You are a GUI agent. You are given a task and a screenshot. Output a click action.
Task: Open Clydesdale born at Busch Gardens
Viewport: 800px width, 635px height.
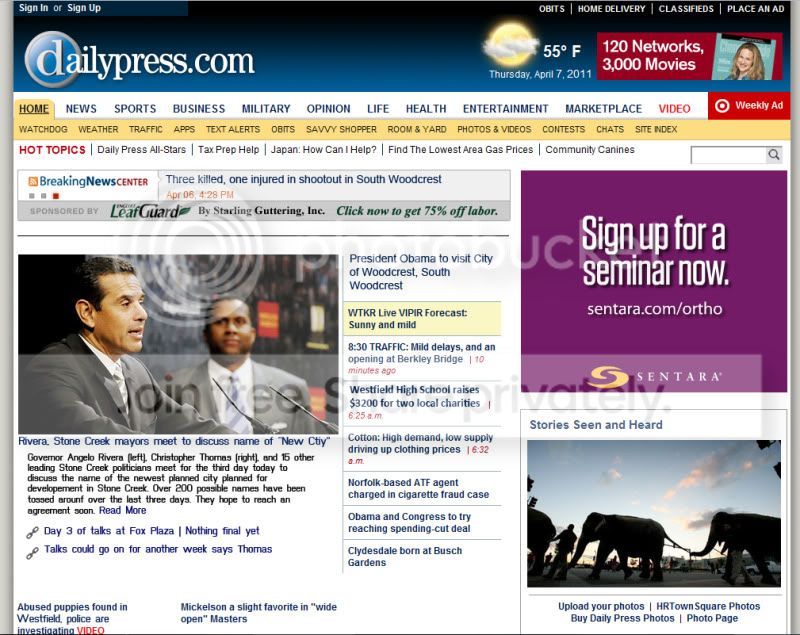[405, 556]
